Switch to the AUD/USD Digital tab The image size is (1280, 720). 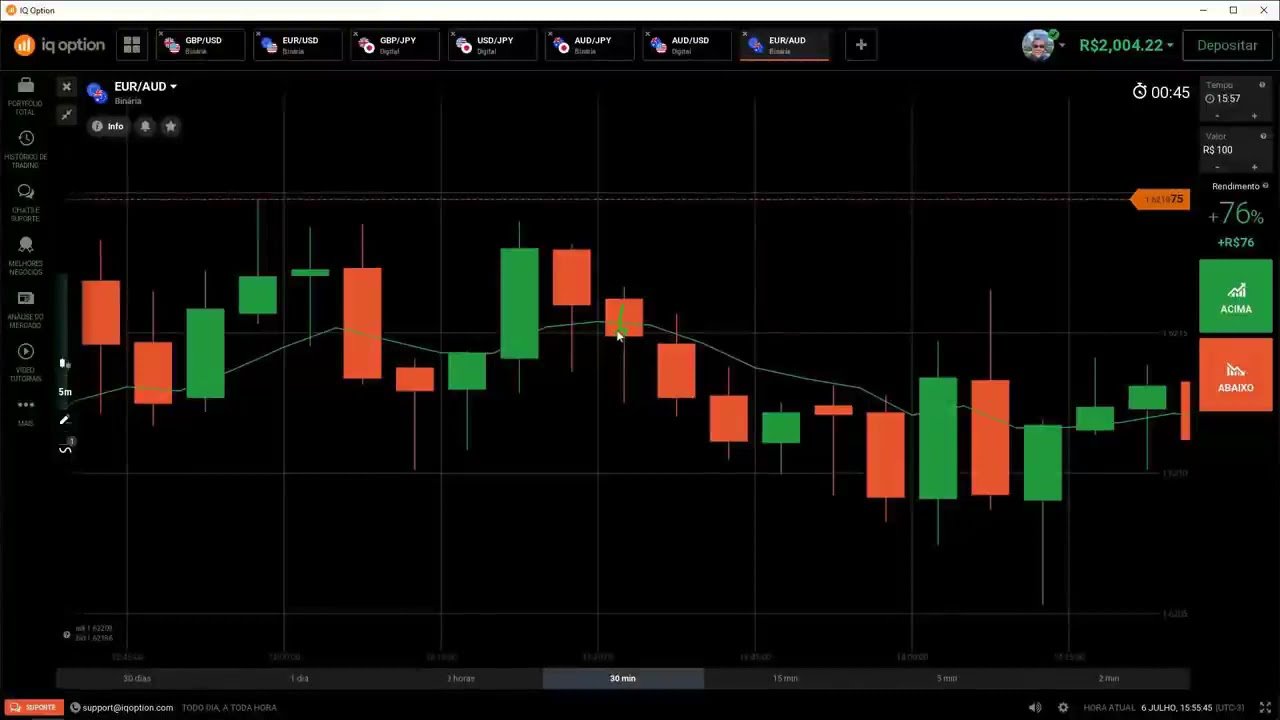[687, 45]
